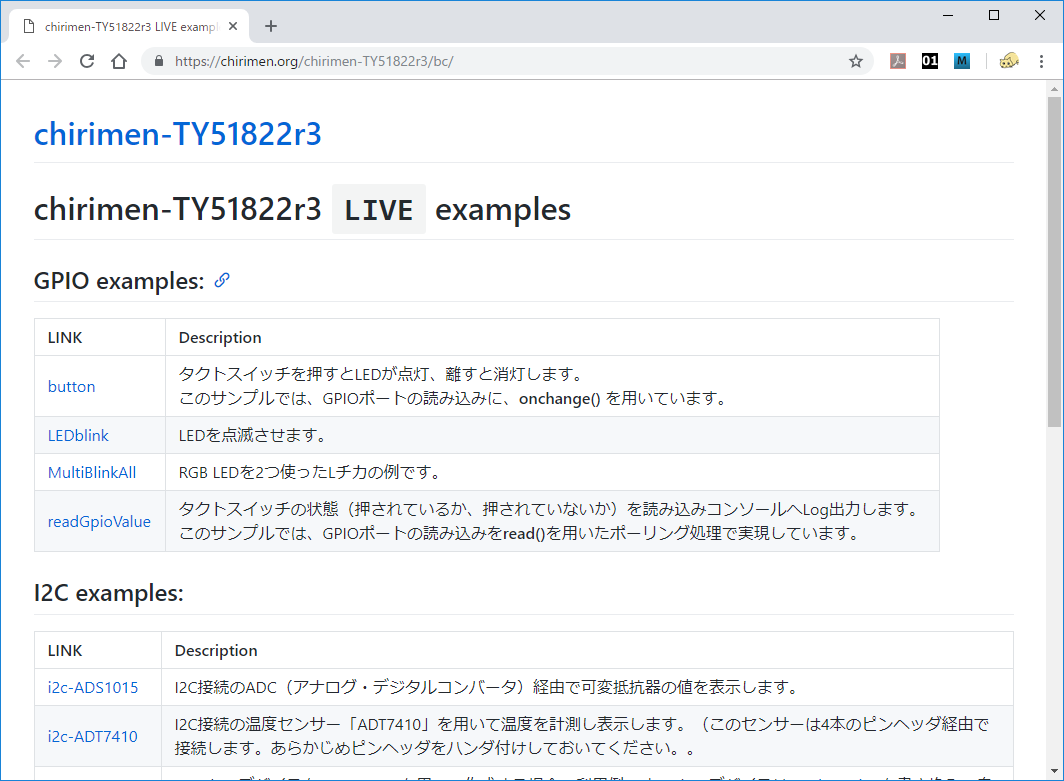Screen dimensions: 1064x781
Task: Open the Adobe Acrobat extension
Action: 897,61
